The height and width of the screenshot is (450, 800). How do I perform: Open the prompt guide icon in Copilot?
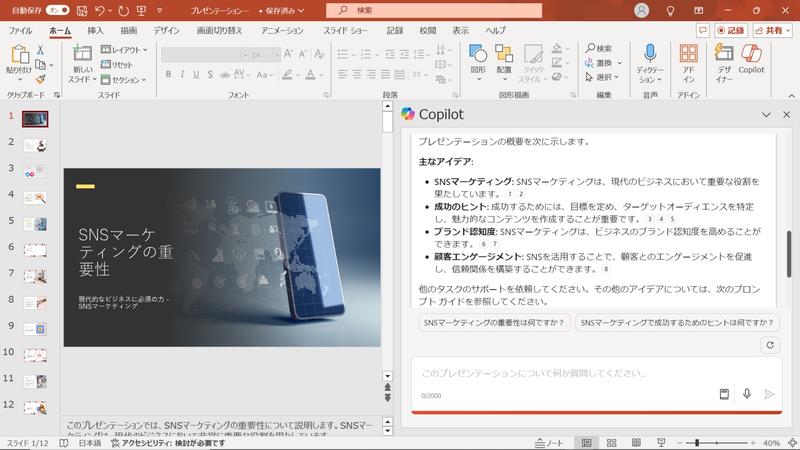[724, 394]
